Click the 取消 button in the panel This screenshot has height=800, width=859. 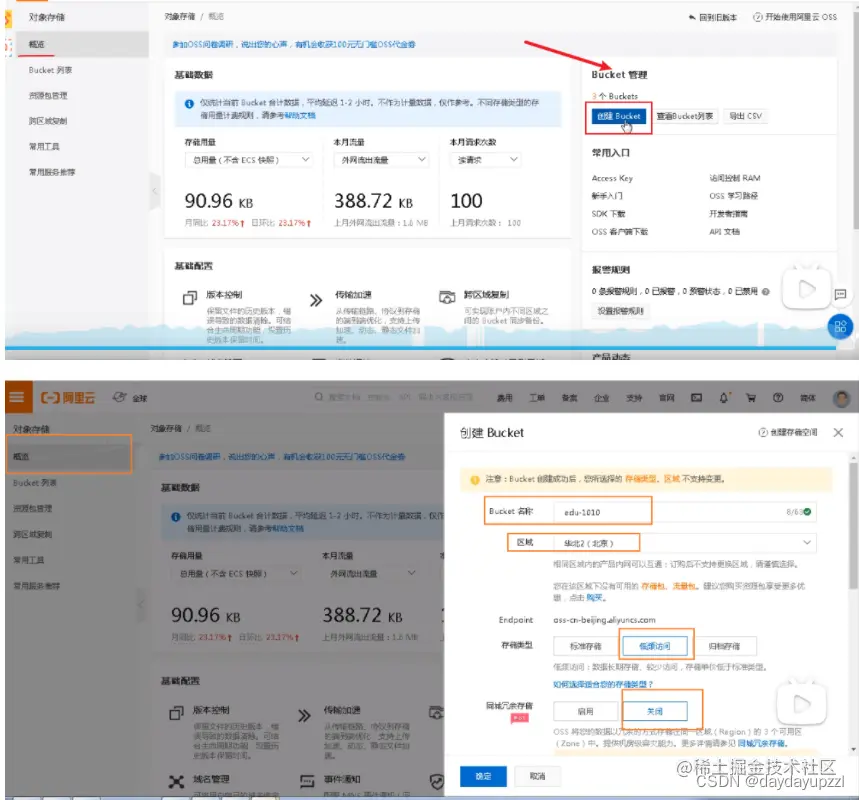point(537,776)
